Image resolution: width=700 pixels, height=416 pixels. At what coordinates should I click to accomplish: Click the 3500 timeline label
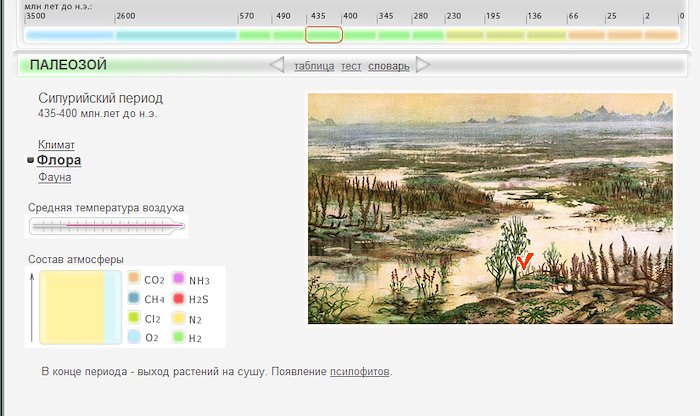click(x=36, y=16)
